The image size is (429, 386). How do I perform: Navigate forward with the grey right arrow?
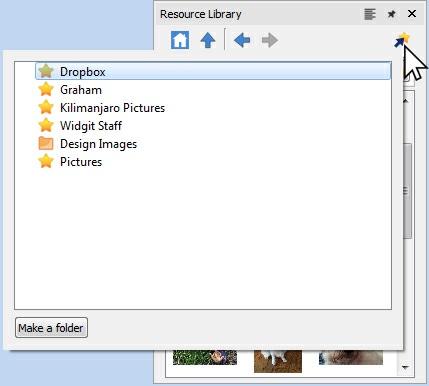point(270,40)
